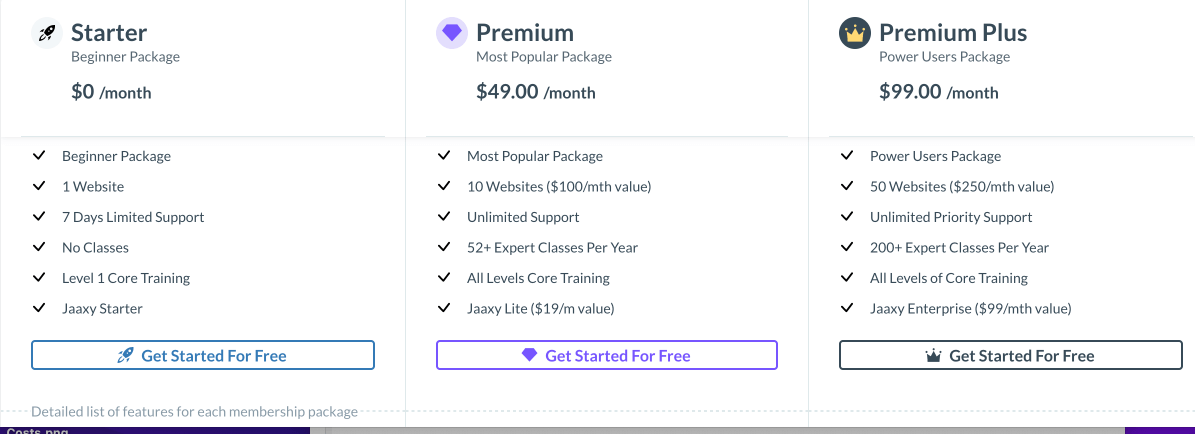Click the checkmark beside Unlimited Priority Support
Image resolution: width=1195 pixels, height=434 pixels.
(847, 217)
